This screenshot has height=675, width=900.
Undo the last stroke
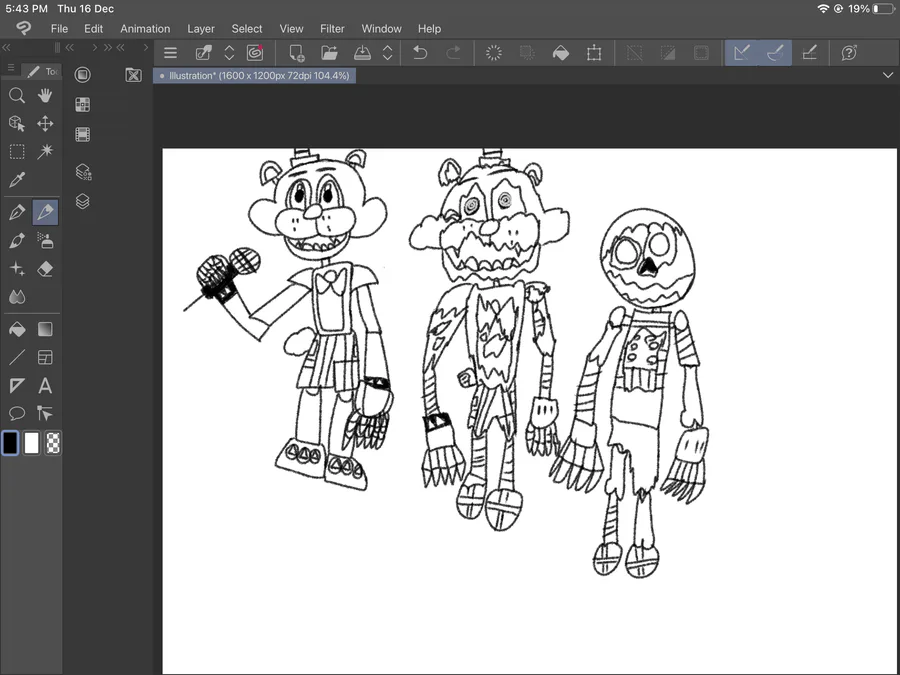coord(420,53)
